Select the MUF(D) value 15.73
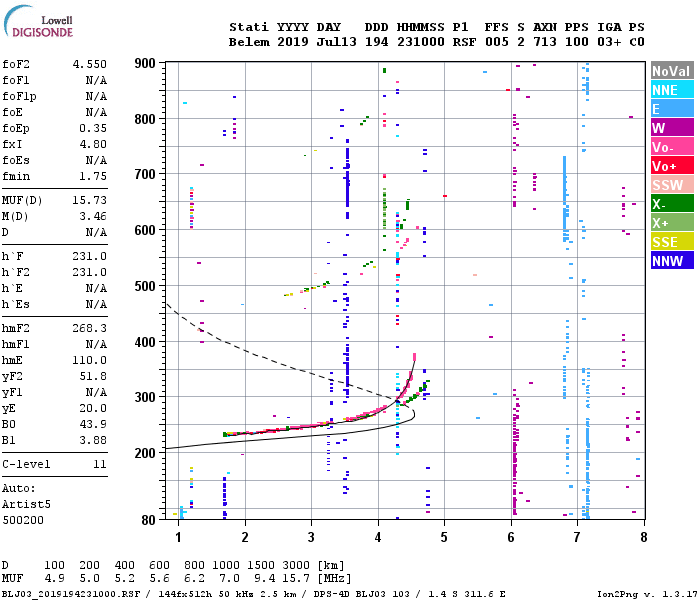Viewport: 700px width, 600px height. (90, 200)
